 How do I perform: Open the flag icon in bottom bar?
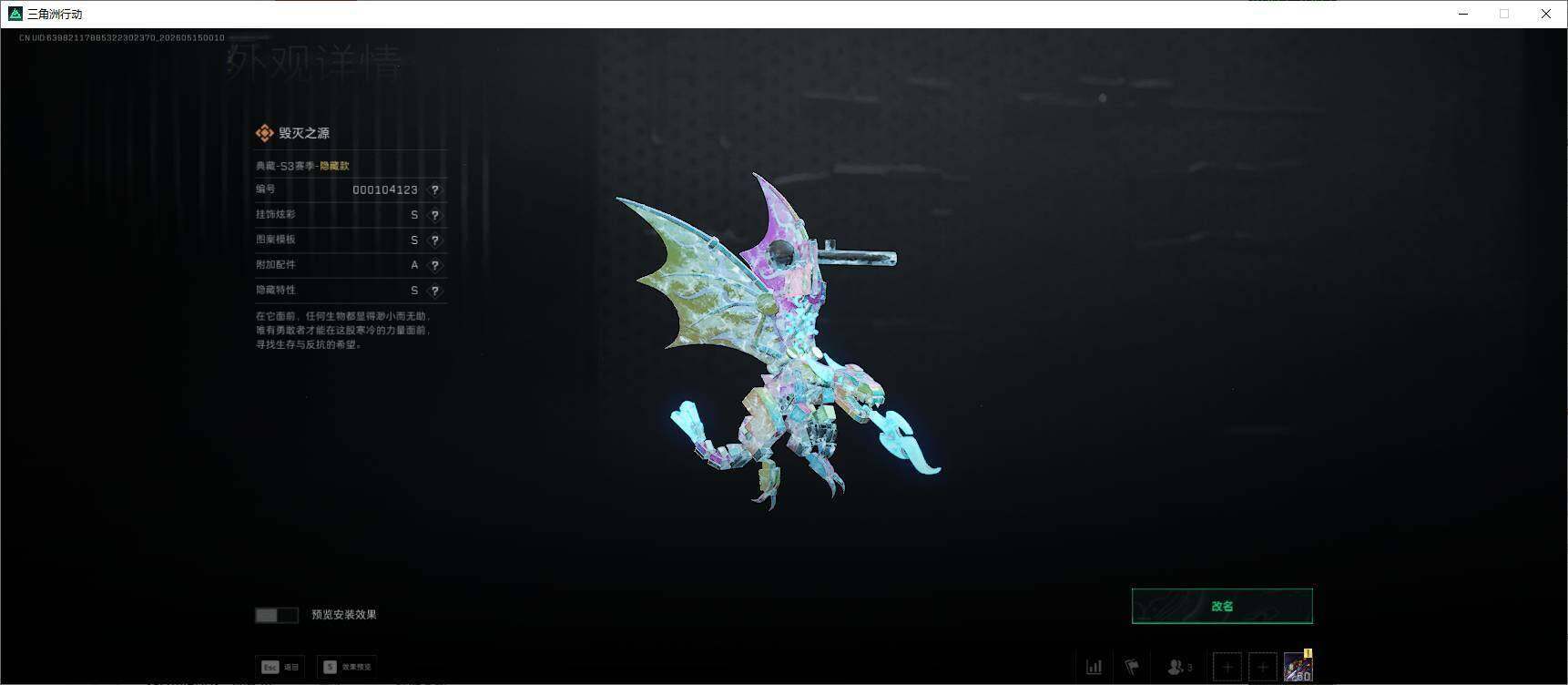(x=1132, y=667)
